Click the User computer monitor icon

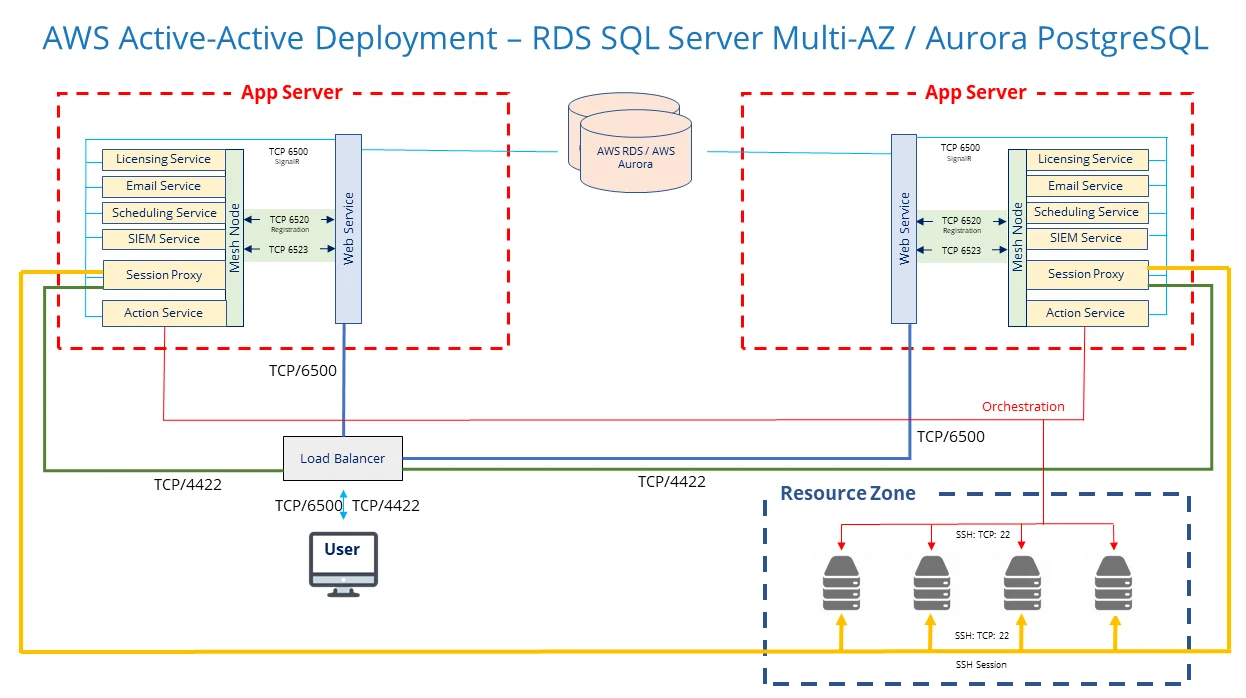[343, 565]
